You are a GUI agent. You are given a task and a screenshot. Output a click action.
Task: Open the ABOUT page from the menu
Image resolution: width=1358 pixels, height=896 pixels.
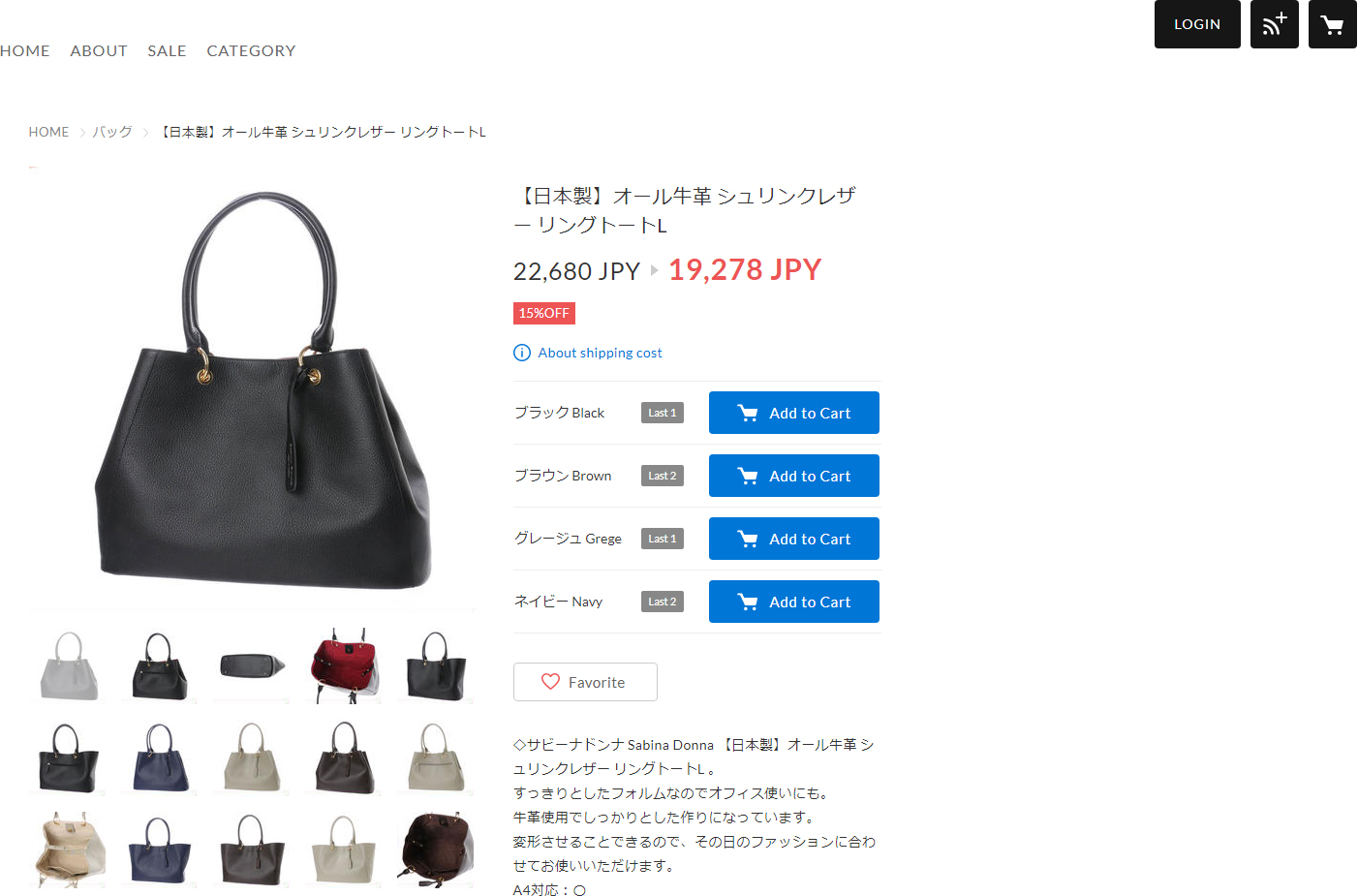pyautogui.click(x=99, y=50)
